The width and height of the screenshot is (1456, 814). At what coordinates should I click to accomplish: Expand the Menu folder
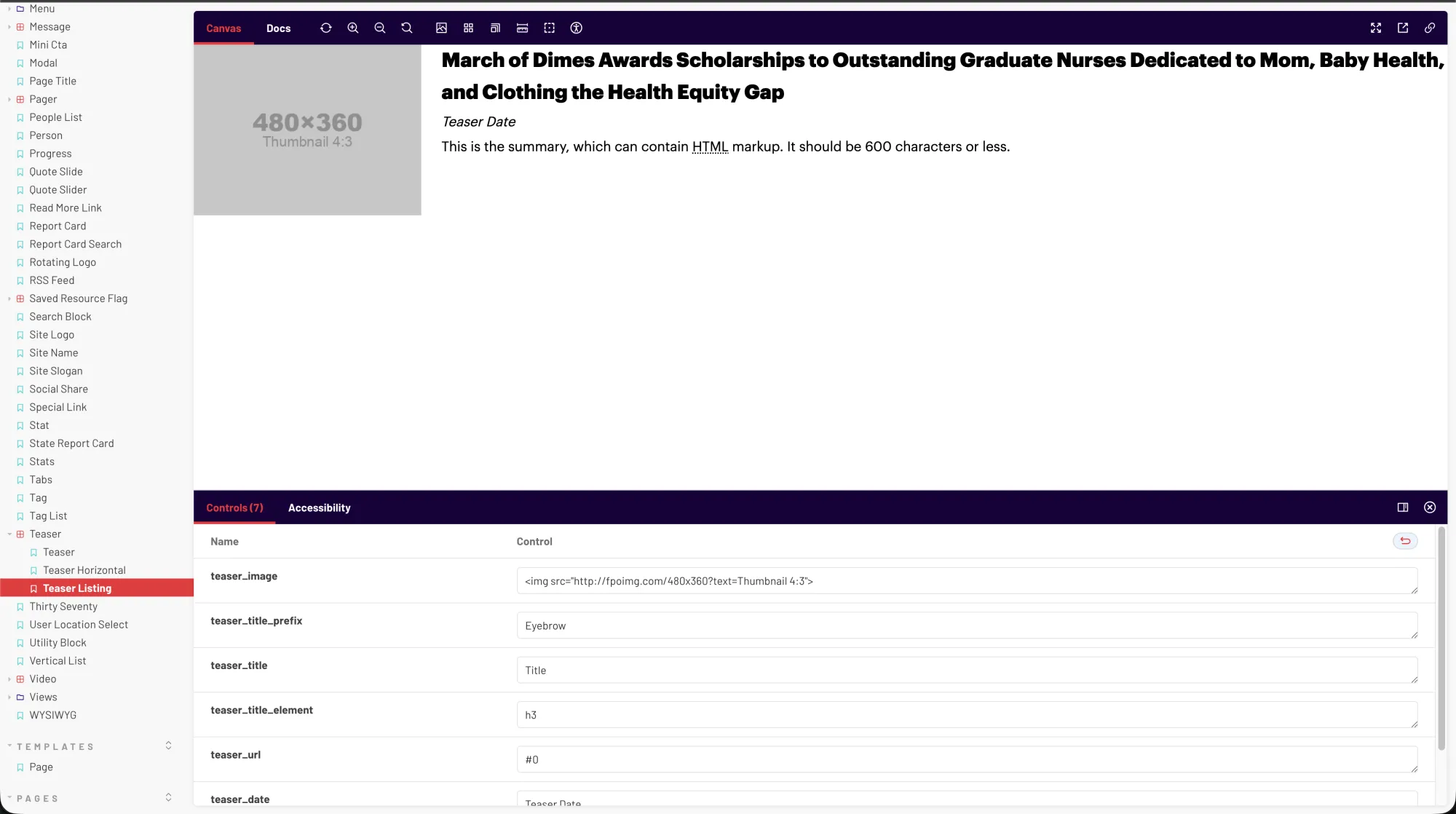[9, 9]
